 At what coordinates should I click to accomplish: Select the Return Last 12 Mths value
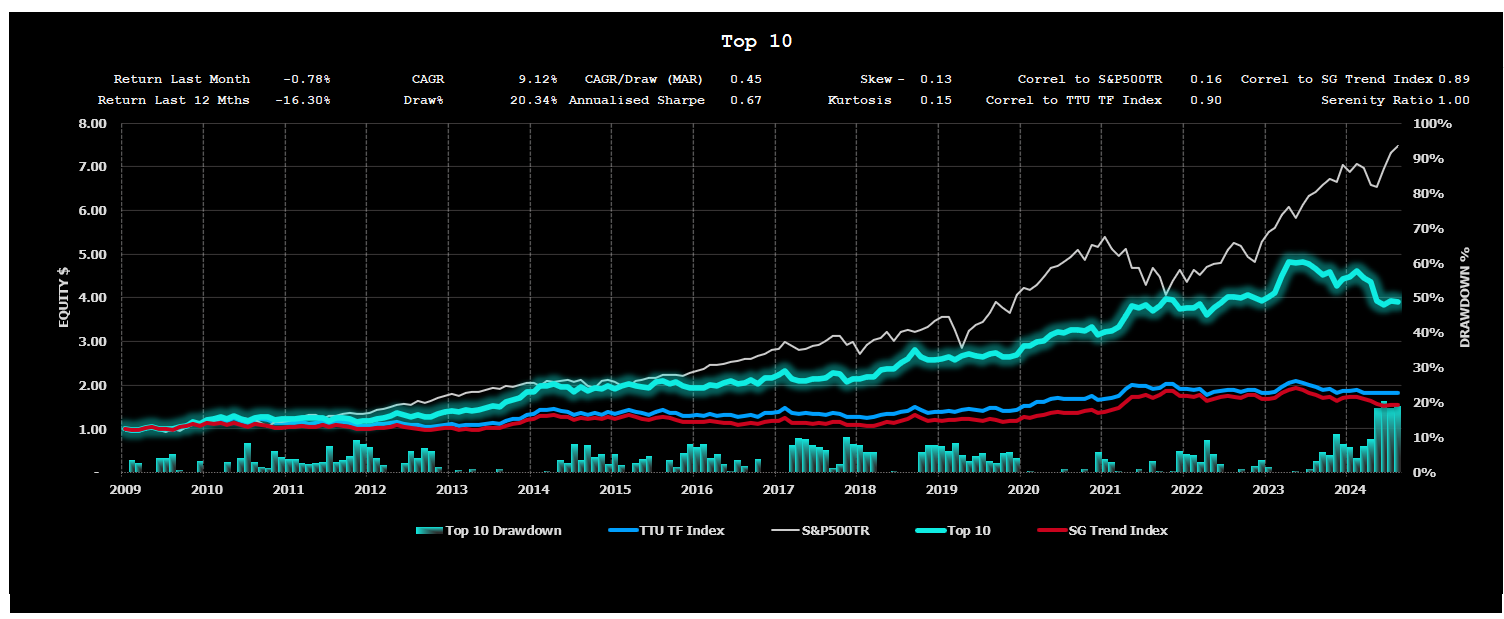(x=302, y=100)
